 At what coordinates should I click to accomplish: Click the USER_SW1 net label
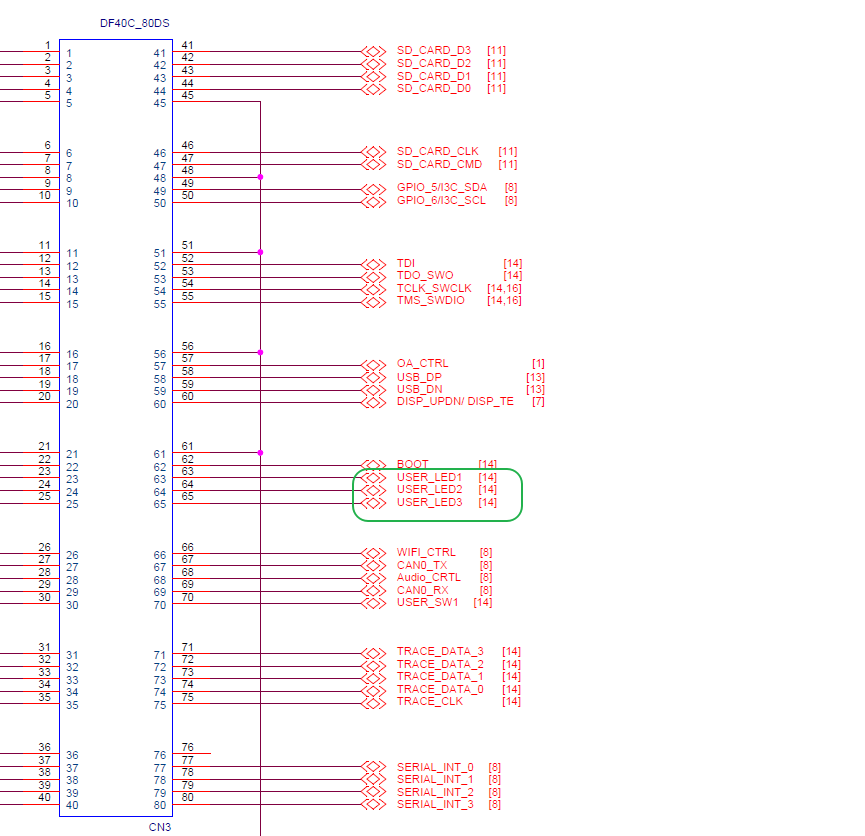point(427,602)
